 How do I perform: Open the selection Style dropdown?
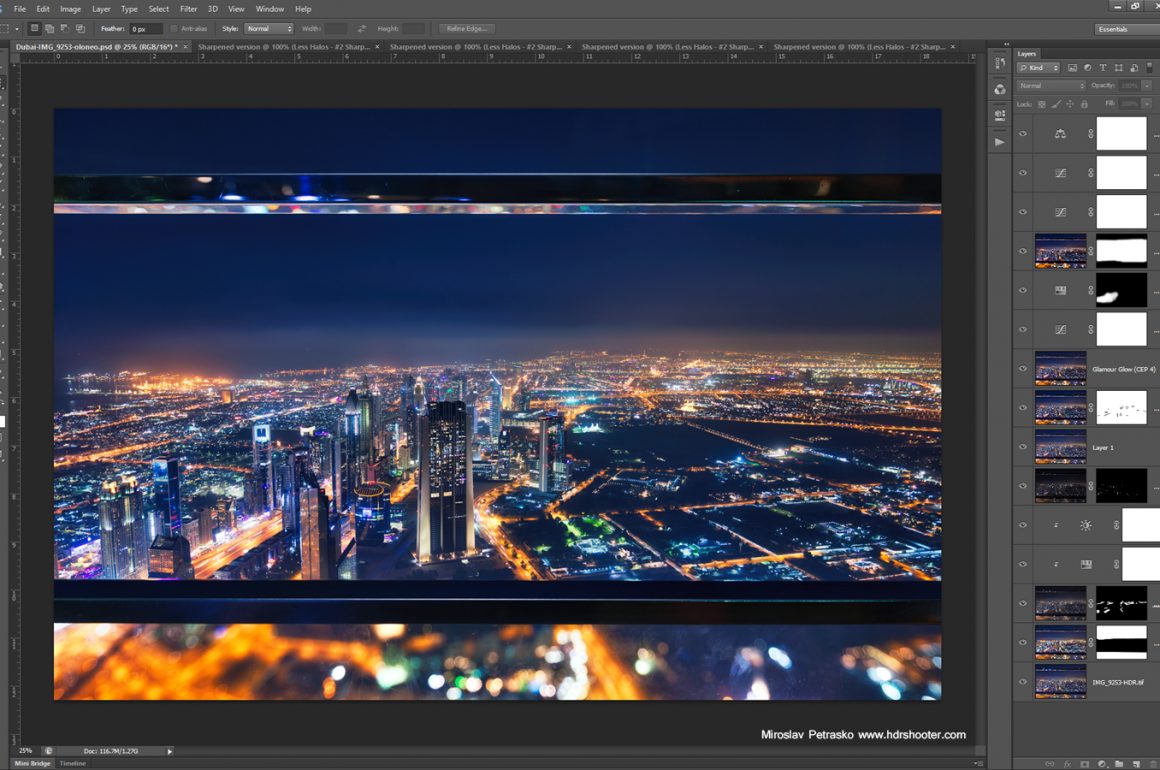click(x=269, y=29)
